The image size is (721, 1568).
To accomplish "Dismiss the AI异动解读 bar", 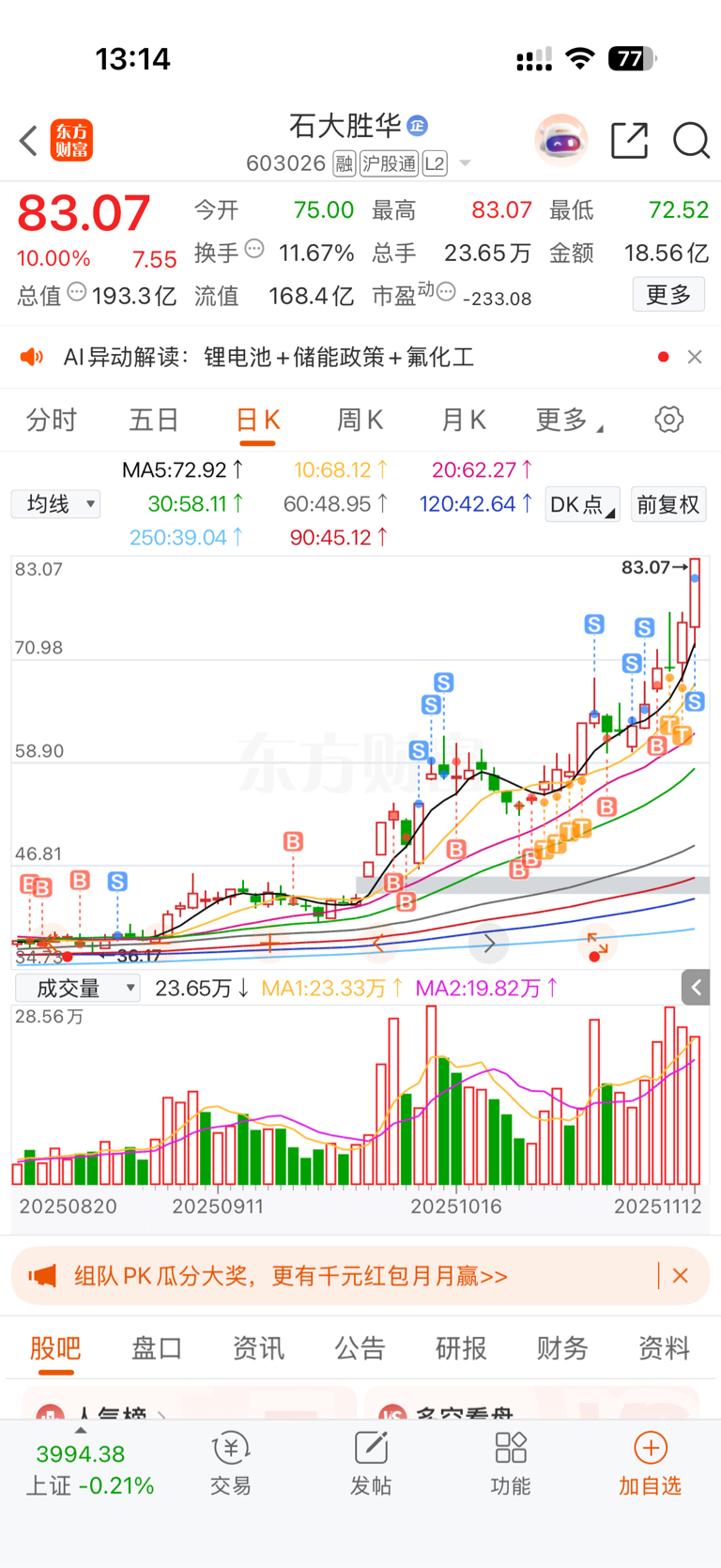I will 695,357.
